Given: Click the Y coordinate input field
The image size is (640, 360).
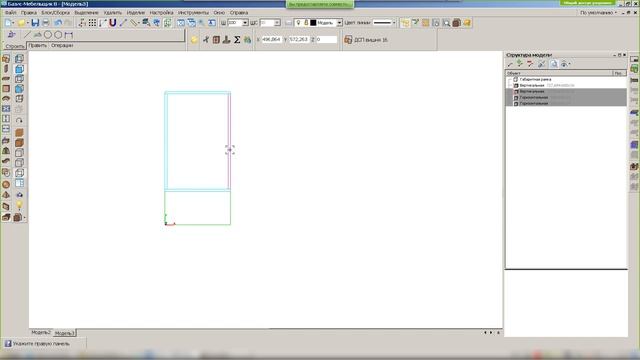Looking at the screenshot, I should pyautogui.click(x=299, y=40).
